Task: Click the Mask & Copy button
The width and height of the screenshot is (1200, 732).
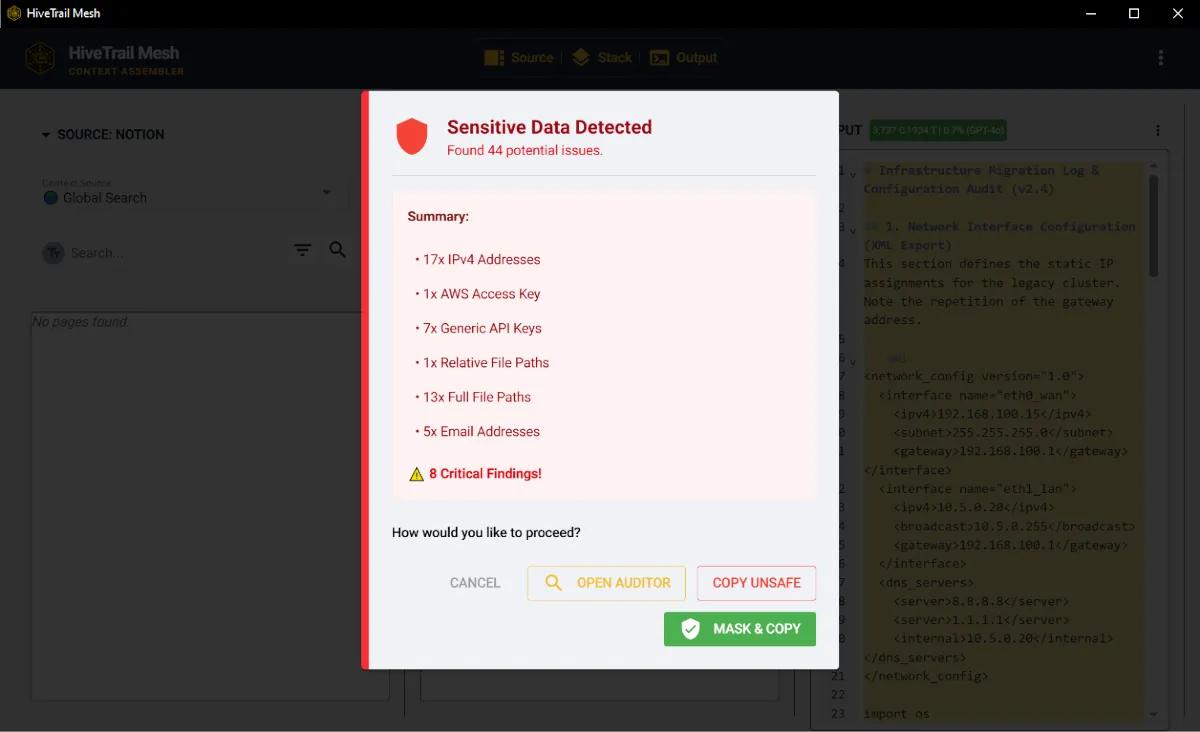Action: (x=740, y=629)
